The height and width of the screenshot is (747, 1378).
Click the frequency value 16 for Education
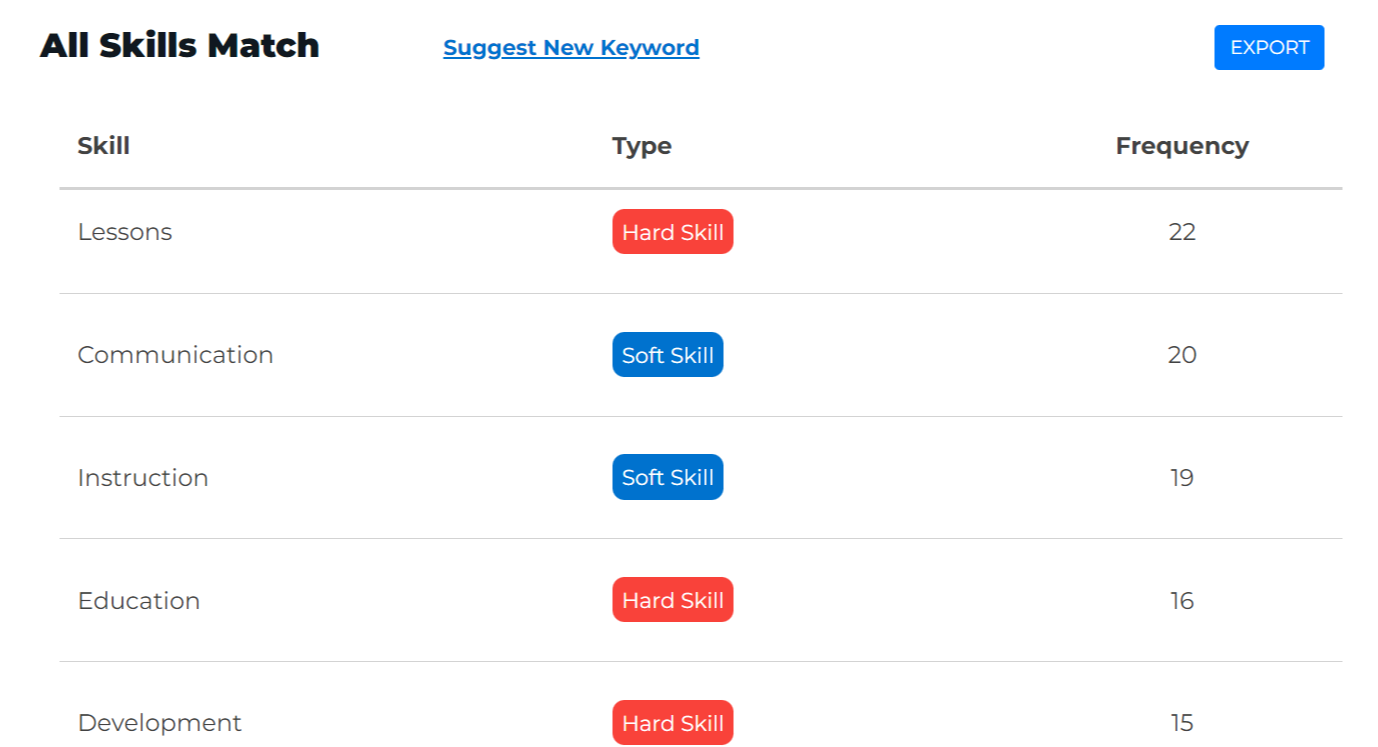(x=1182, y=601)
